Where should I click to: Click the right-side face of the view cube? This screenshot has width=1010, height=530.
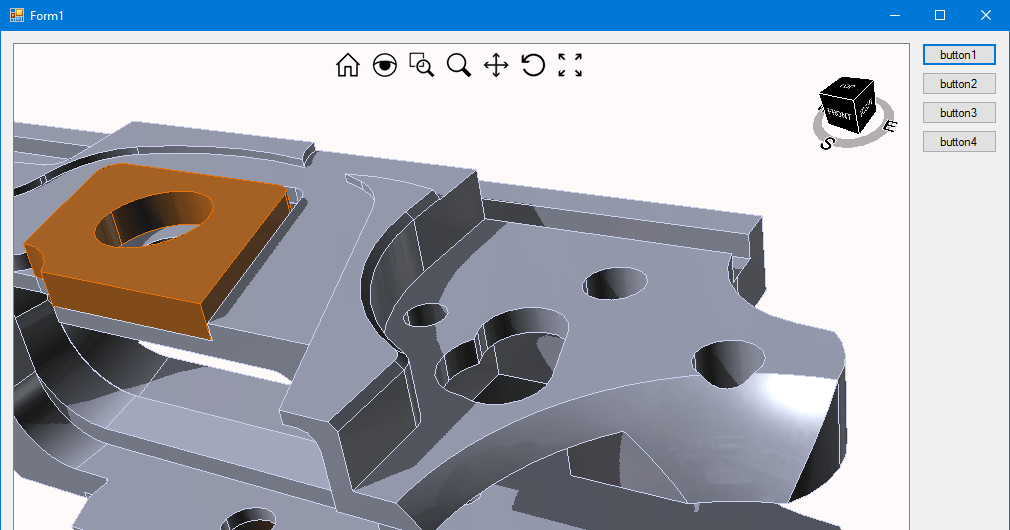867,108
